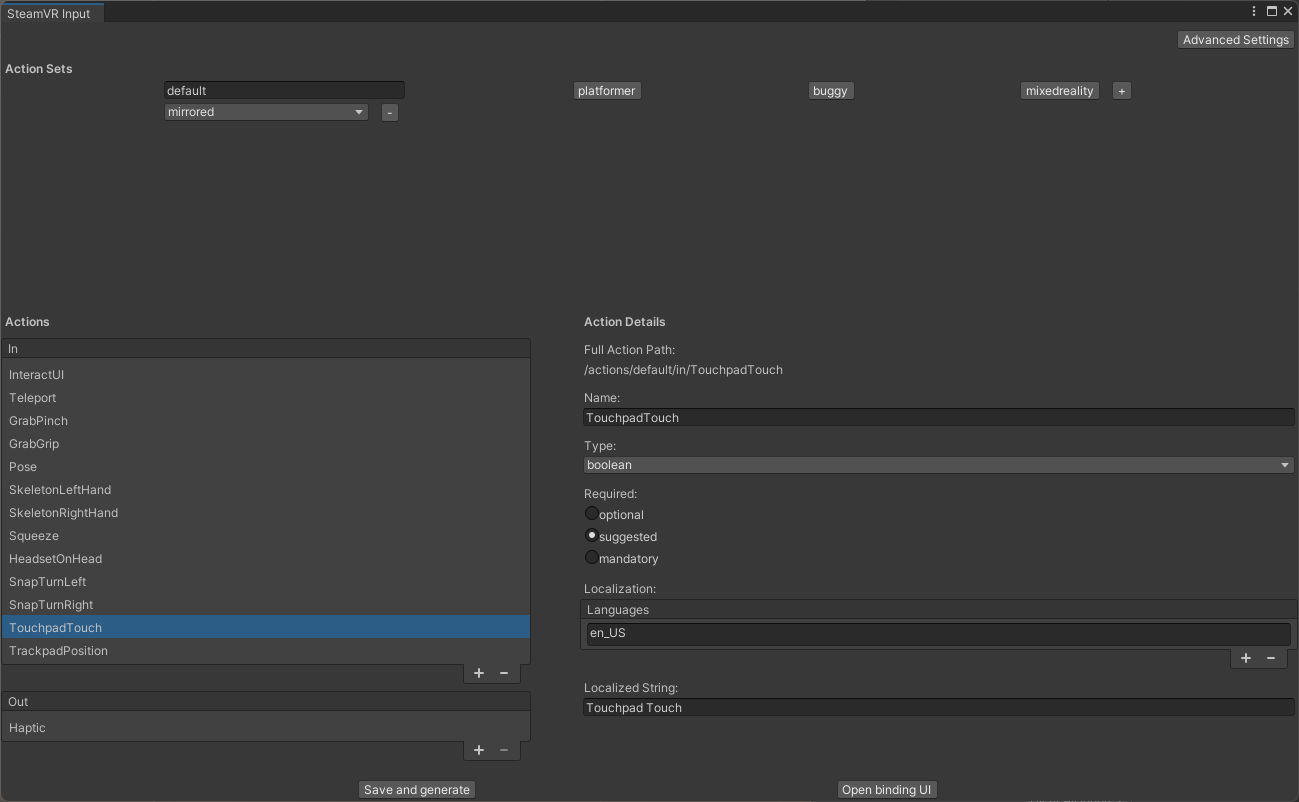Select the mandatory requirement radio
1299x802 pixels.
point(592,558)
